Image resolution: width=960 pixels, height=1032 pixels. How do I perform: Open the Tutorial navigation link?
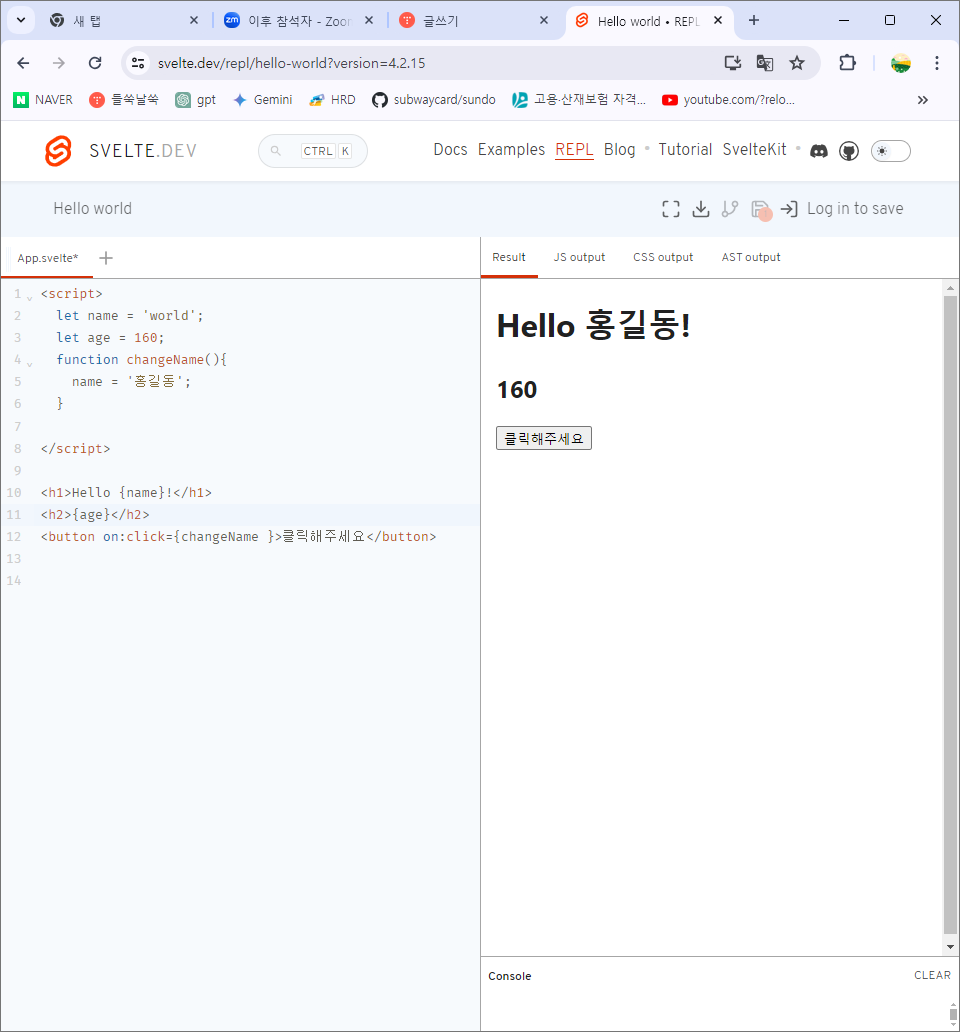685,150
